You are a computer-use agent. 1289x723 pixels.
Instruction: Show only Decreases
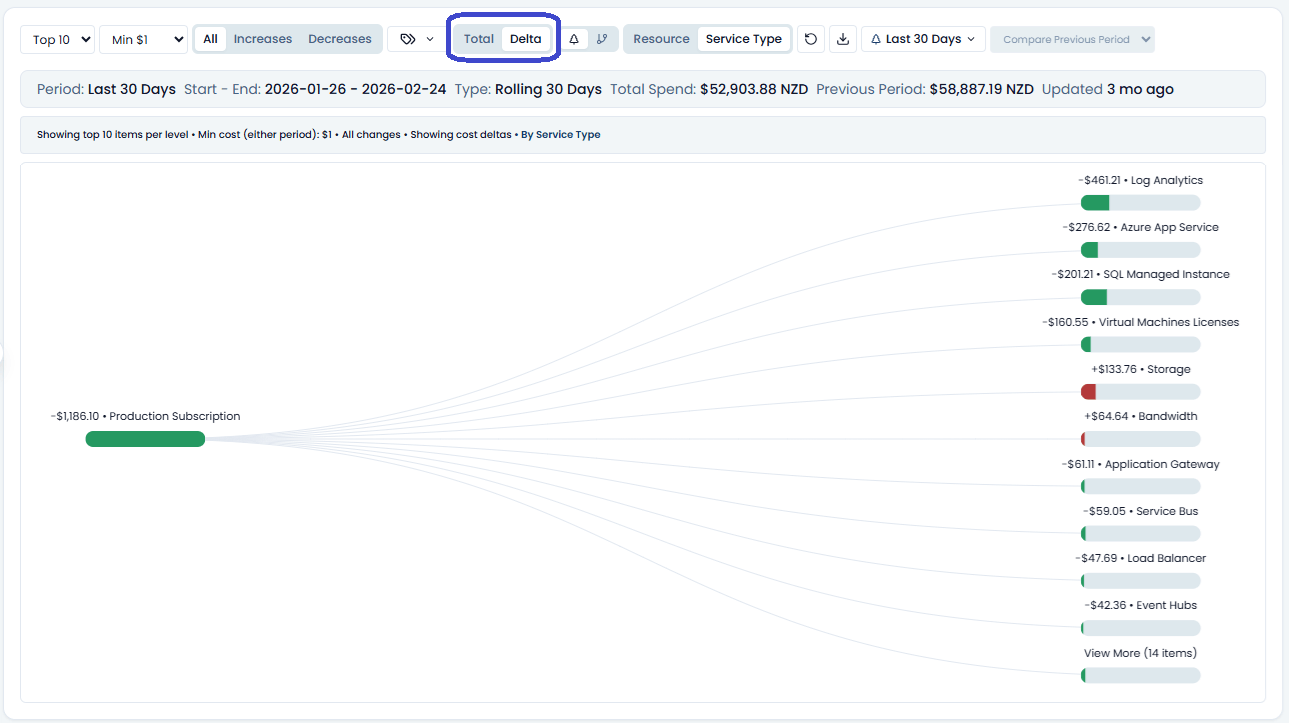[340, 39]
